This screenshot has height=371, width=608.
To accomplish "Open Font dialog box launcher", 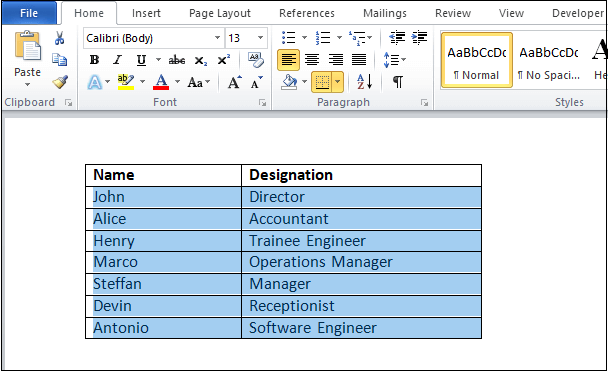I will click(263, 103).
